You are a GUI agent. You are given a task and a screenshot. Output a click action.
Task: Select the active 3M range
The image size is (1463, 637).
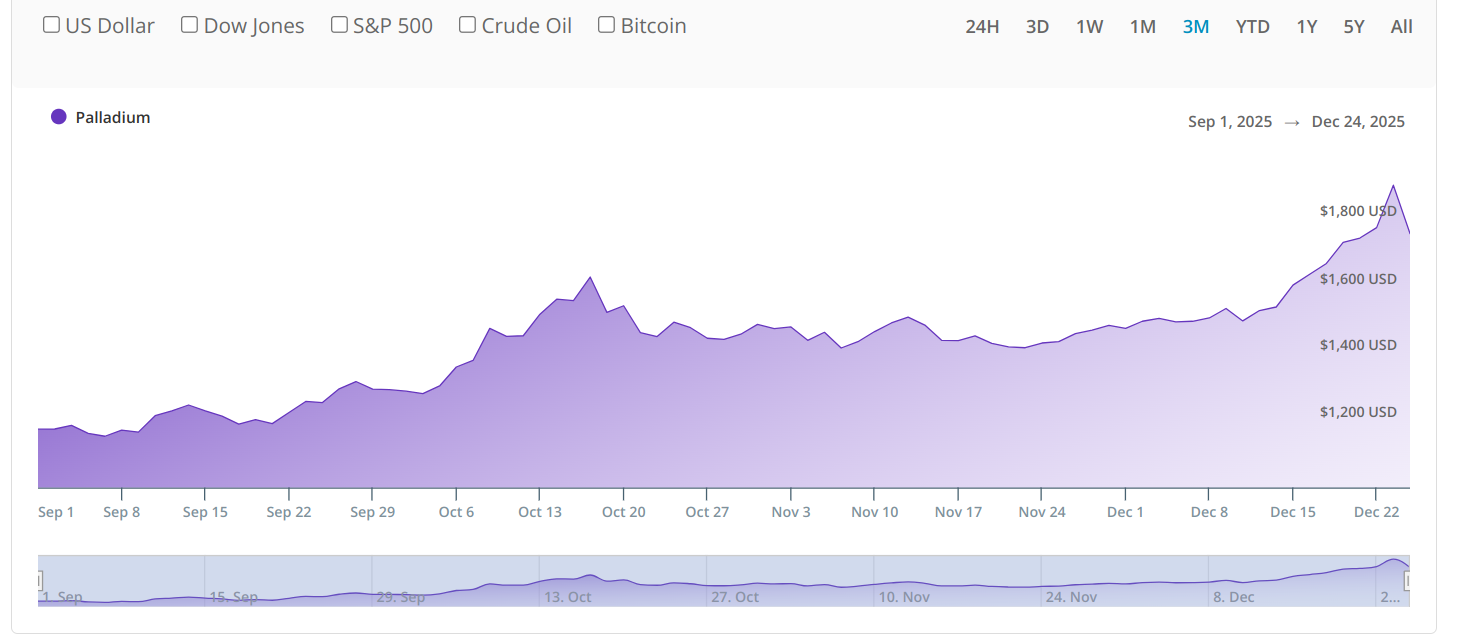1196,27
